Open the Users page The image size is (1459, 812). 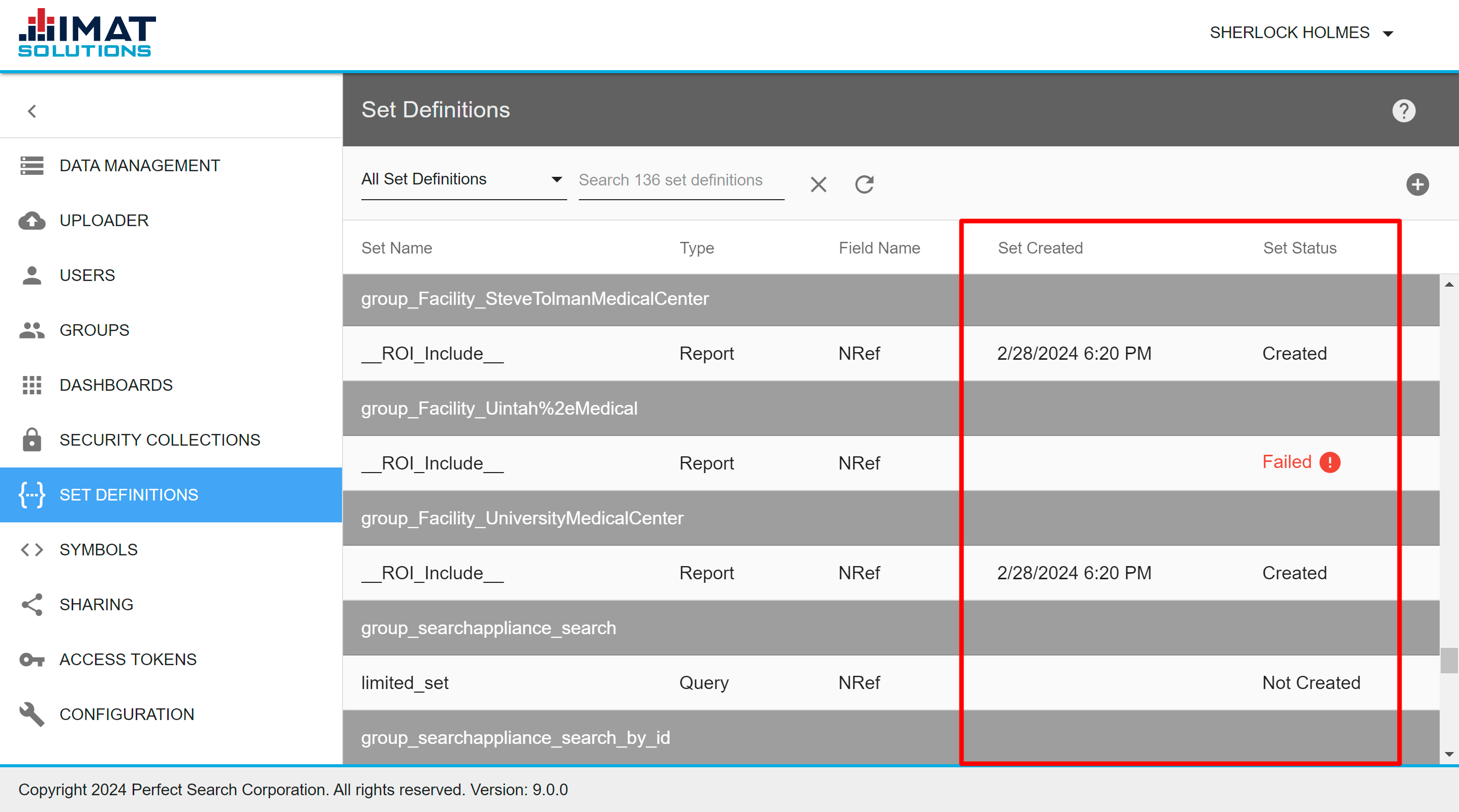pyautogui.click(x=171, y=275)
